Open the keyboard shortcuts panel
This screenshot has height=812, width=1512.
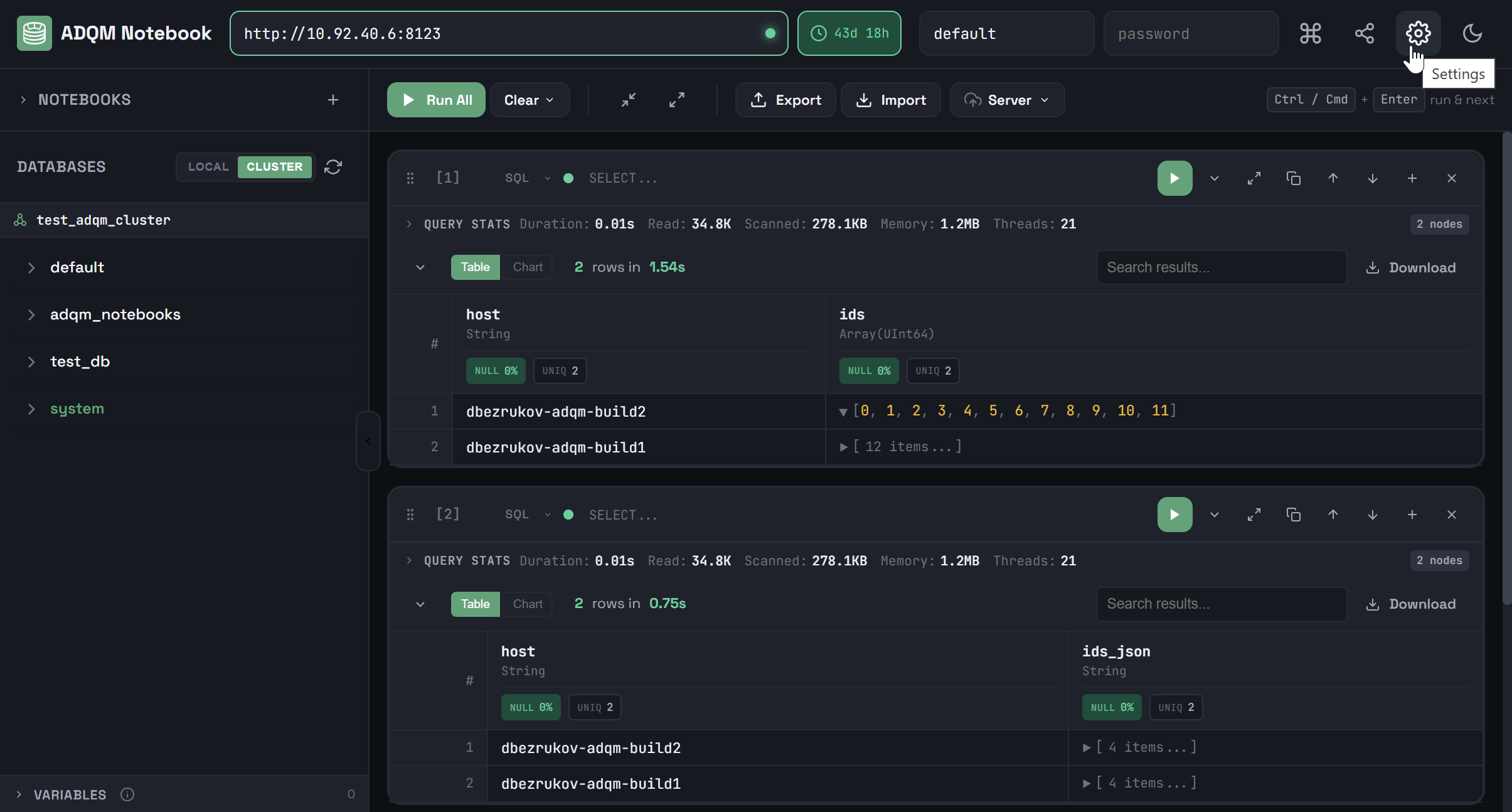click(x=1310, y=33)
